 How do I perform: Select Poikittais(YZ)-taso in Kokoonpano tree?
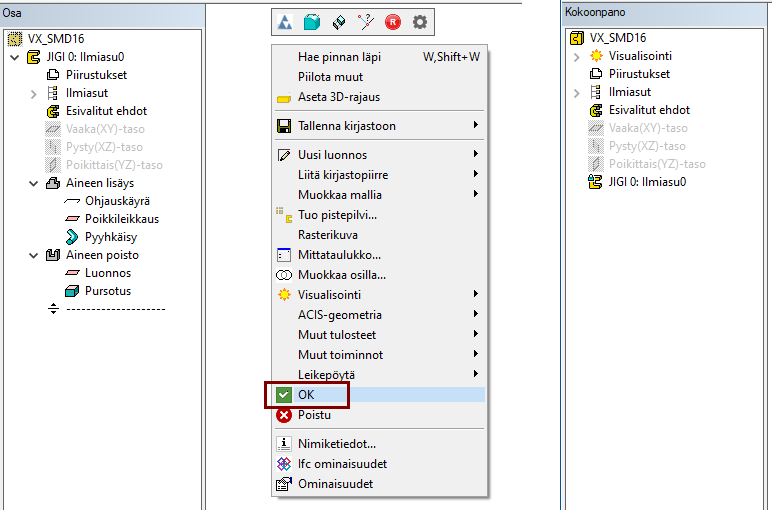tap(657, 164)
